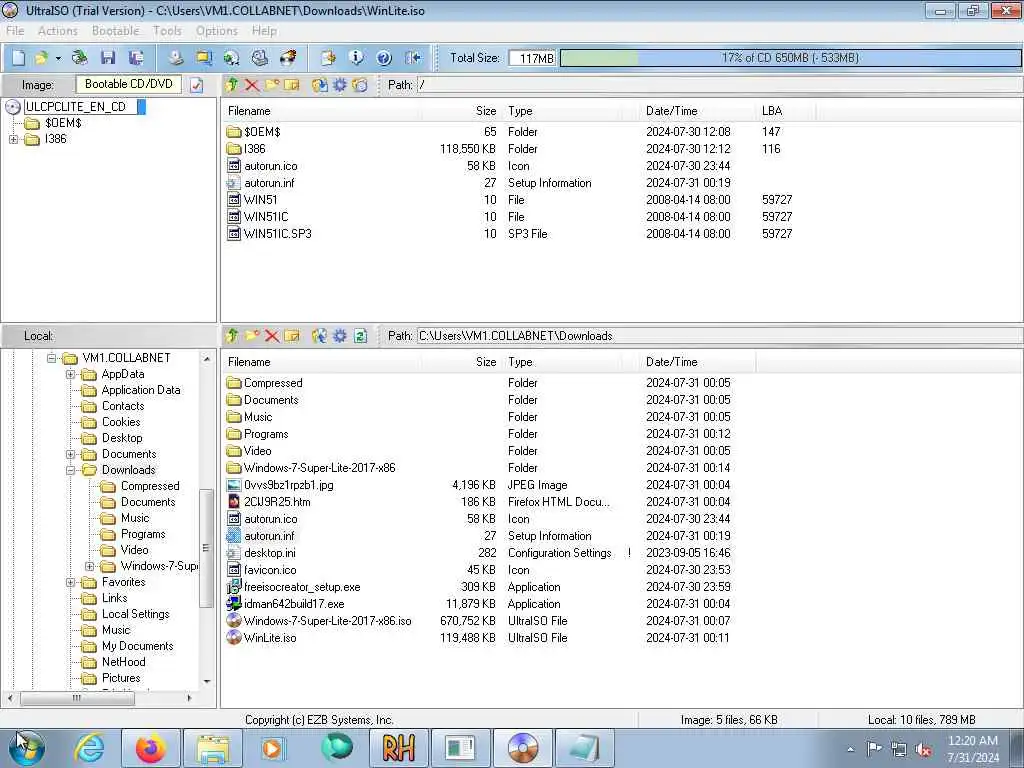The width and height of the screenshot is (1024, 768).
Task: Expand the I386 folder in image tree
Action: (x=13, y=139)
